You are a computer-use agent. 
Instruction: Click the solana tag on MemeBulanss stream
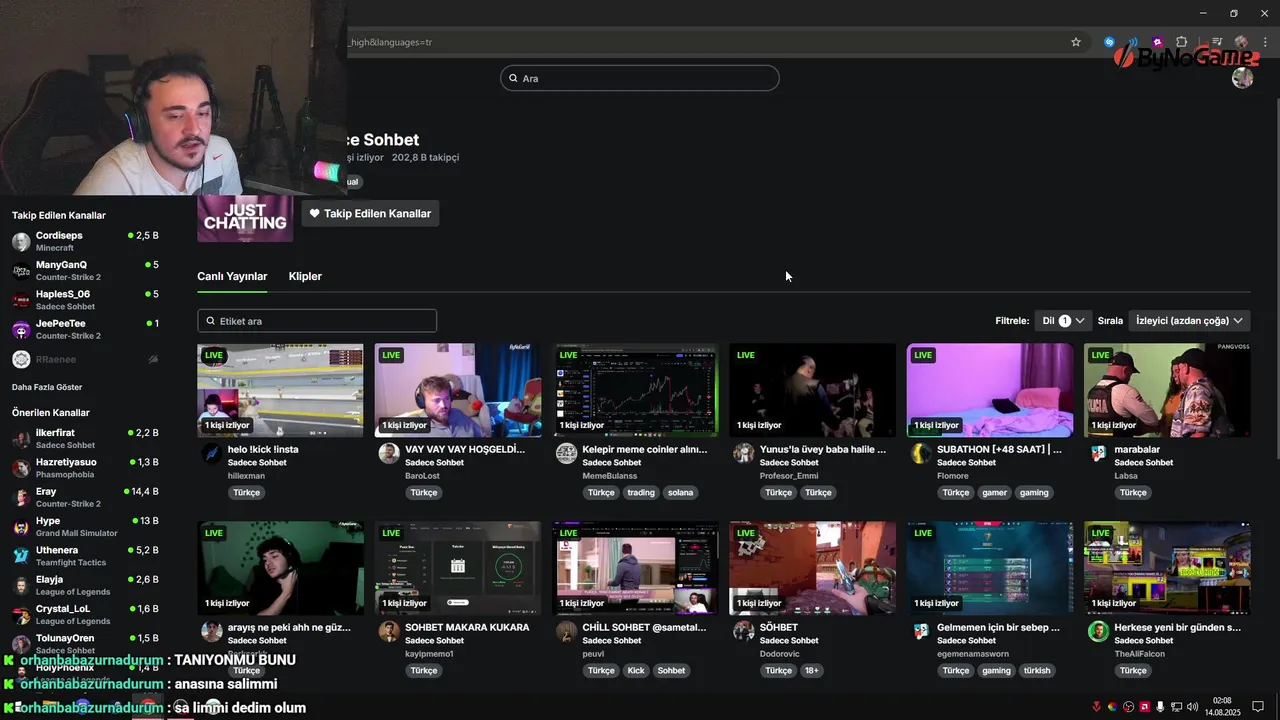[680, 492]
